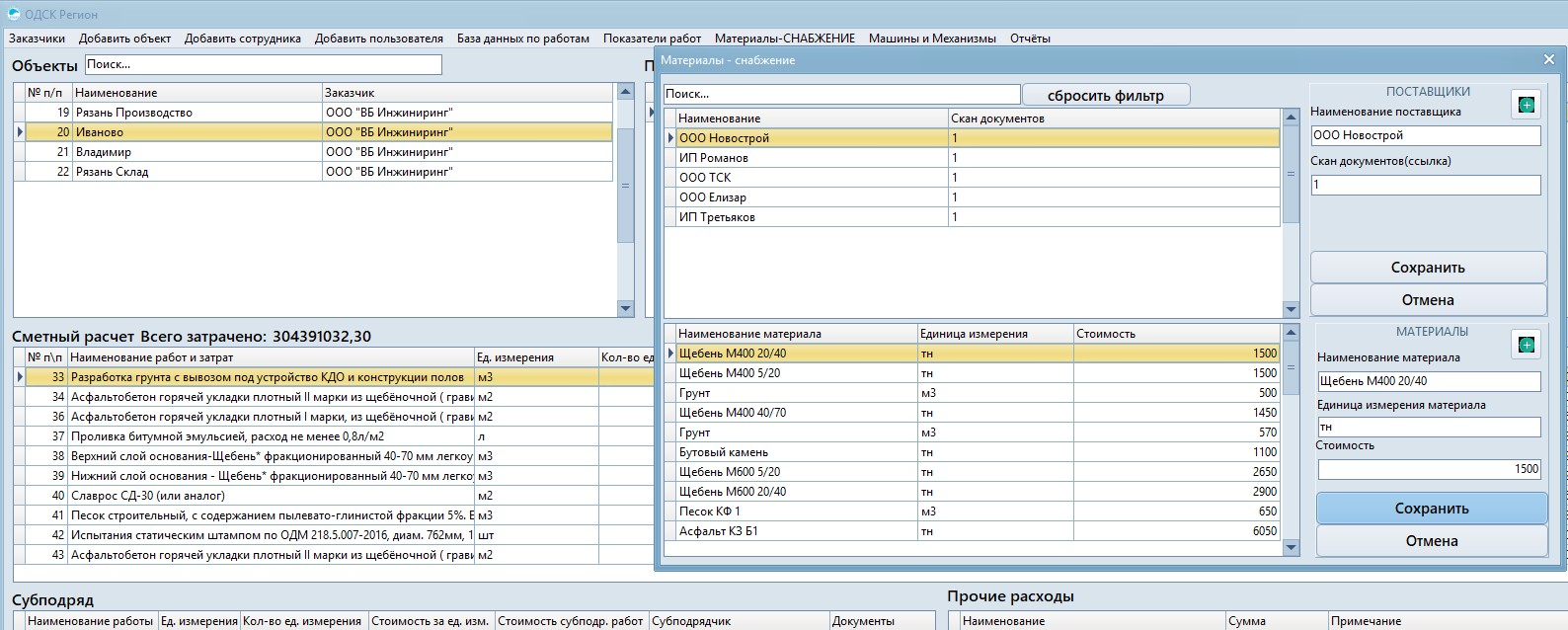
Task: Save the supplier in the ПОСТАВЩИКИ section
Action: click(1428, 268)
